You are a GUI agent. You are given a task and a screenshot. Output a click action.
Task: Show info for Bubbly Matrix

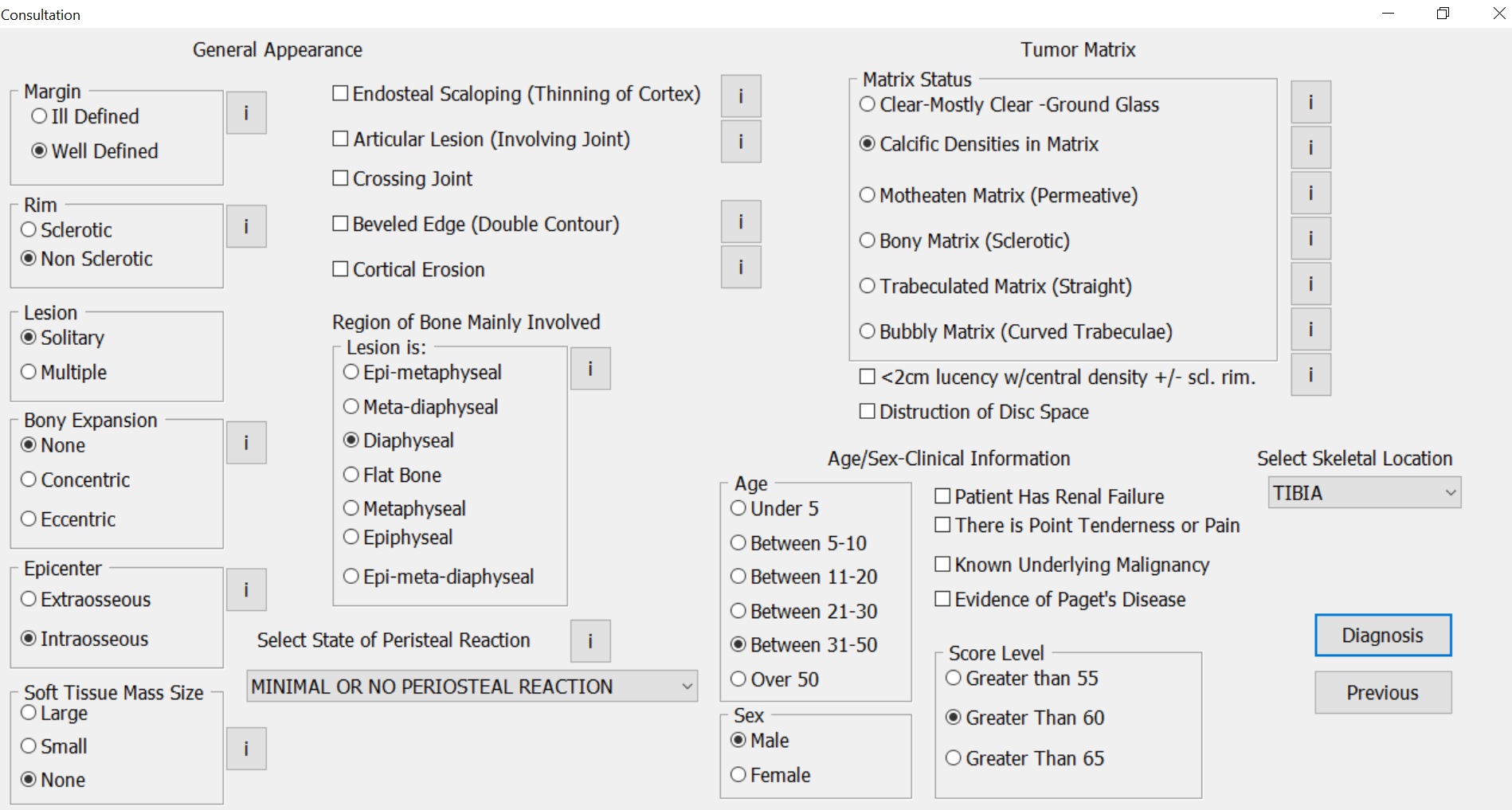1310,329
